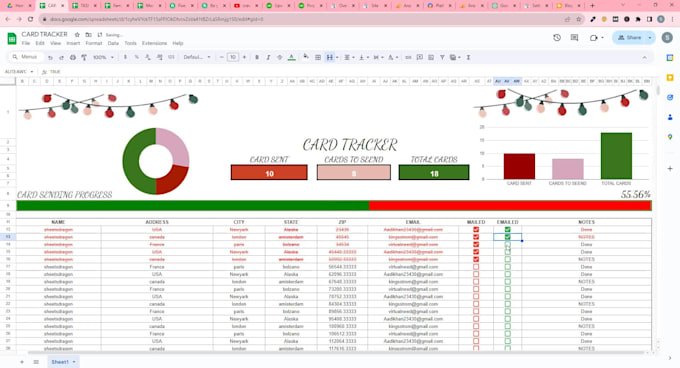This screenshot has height=368, width=680.
Task: Open Google Keep side panel
Action: click(670, 78)
